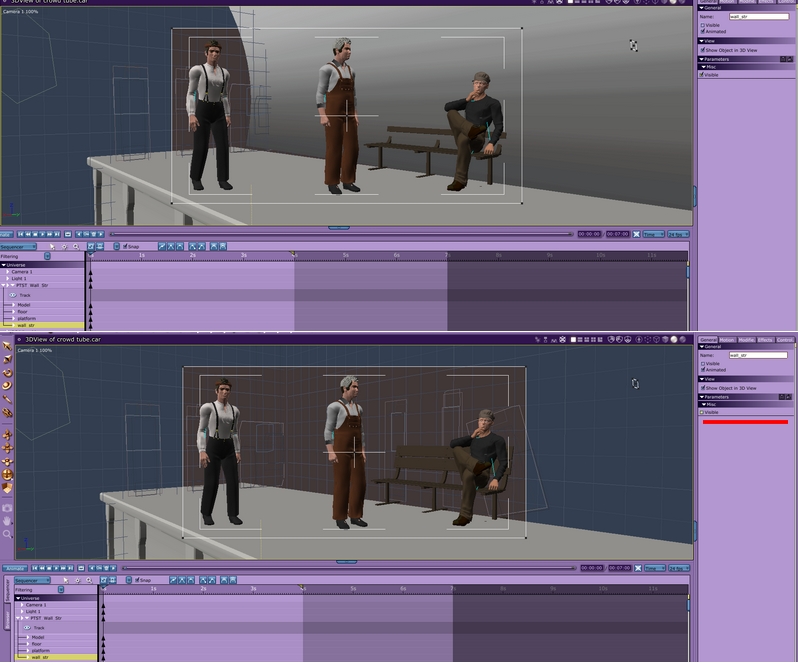Jump to end in upper window playback controls

(x=57, y=234)
